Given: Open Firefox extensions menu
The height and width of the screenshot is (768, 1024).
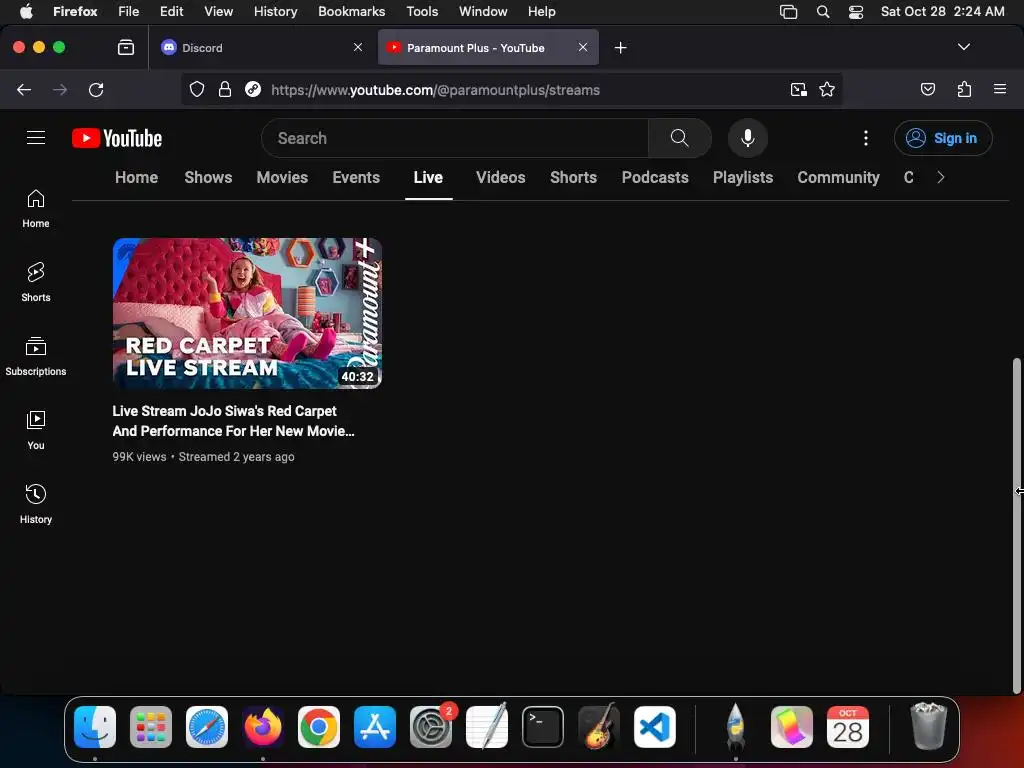Looking at the screenshot, I should [964, 89].
